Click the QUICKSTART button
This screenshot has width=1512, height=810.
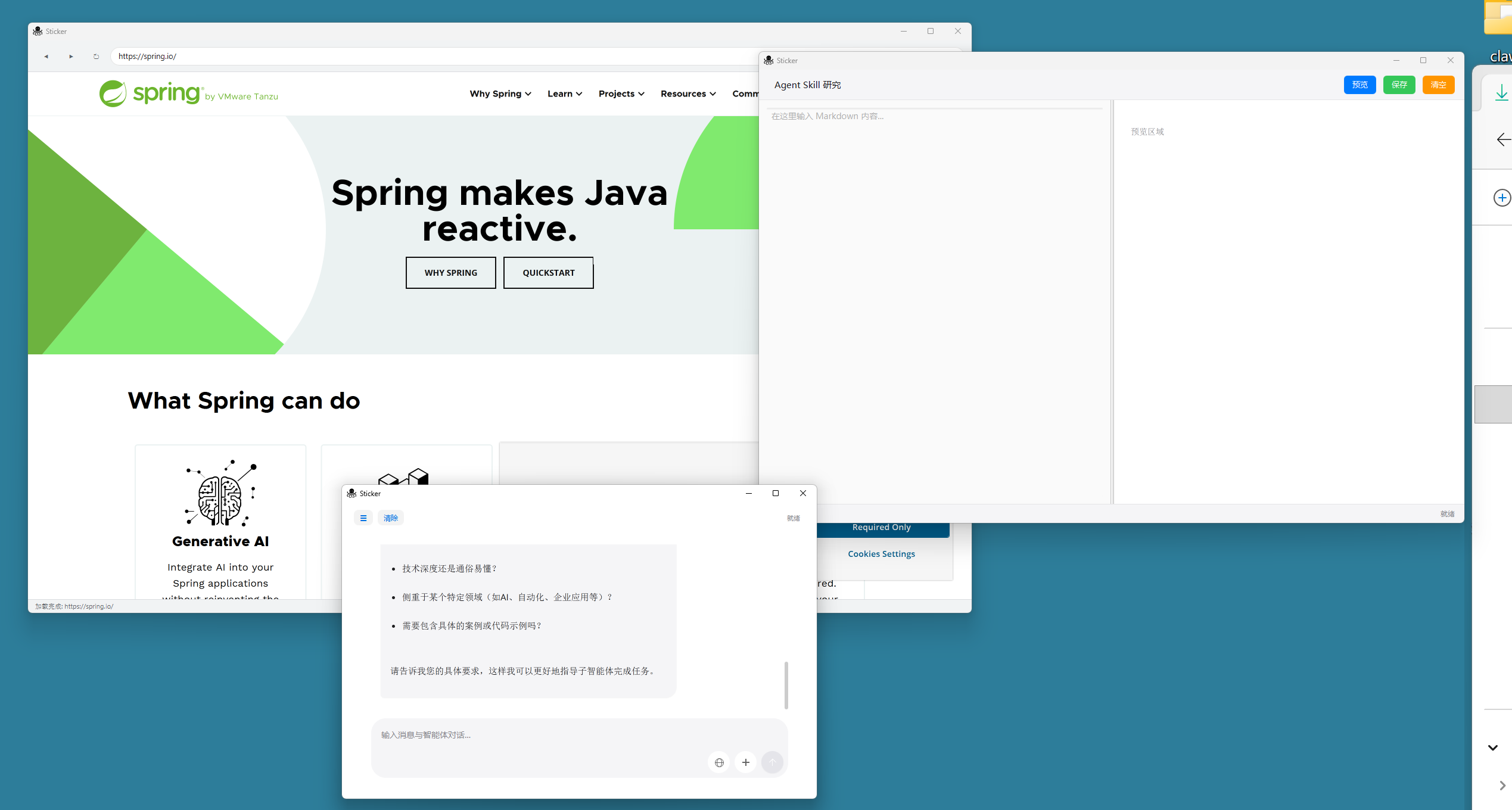coord(548,273)
